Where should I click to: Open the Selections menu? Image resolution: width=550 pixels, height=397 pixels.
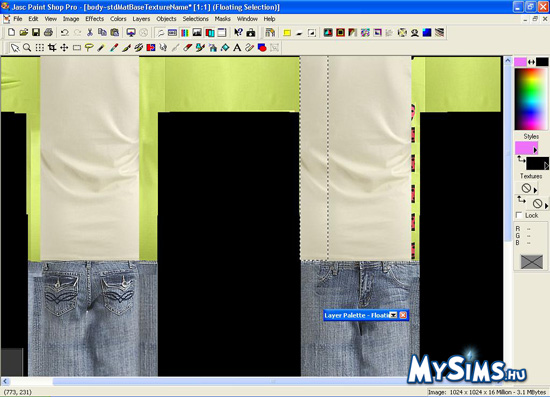tap(195, 19)
